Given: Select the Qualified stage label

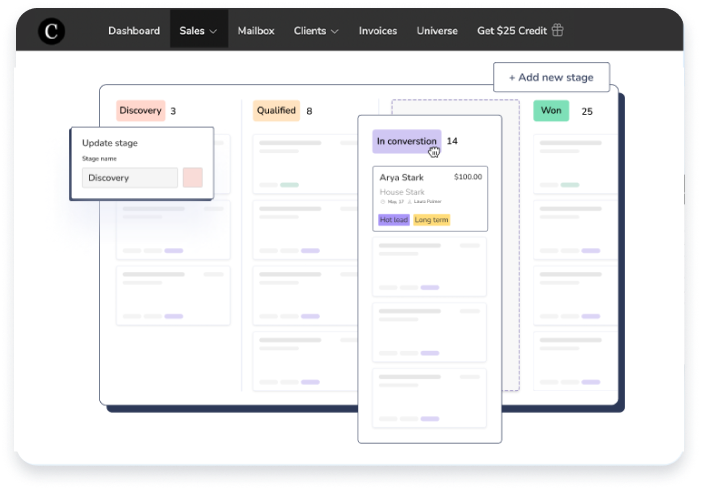Looking at the screenshot, I should tap(276, 111).
